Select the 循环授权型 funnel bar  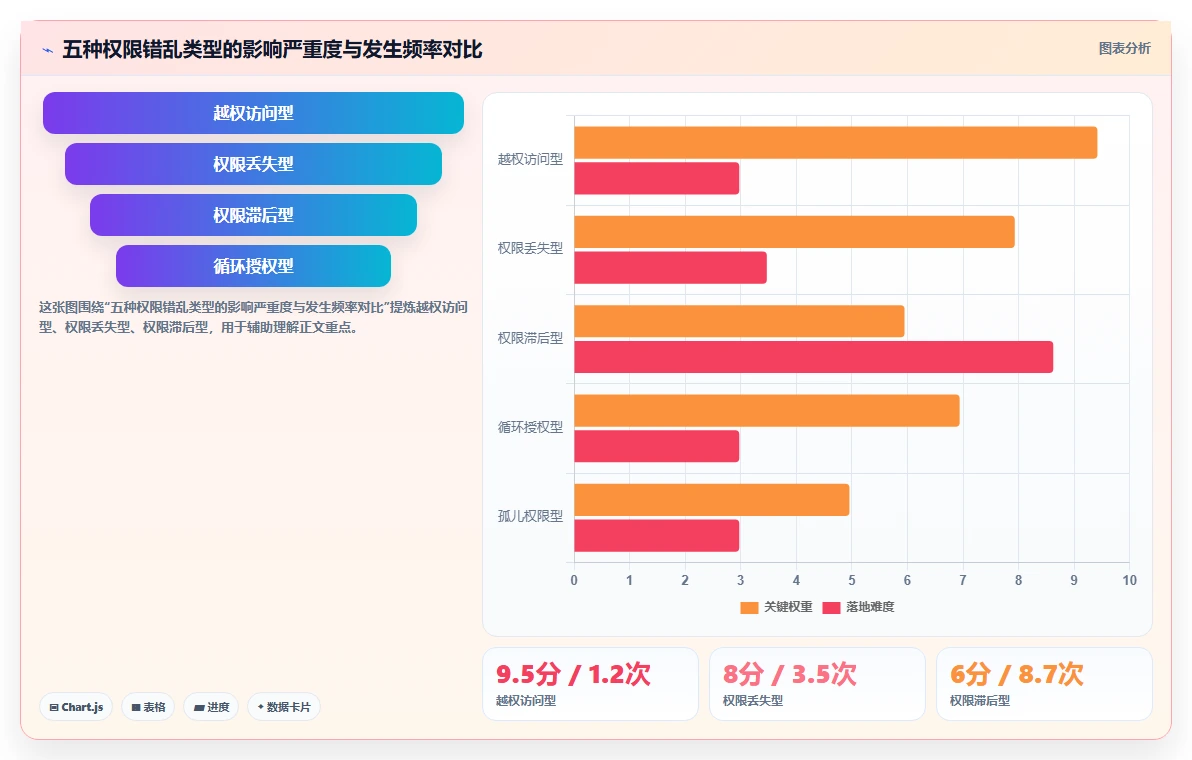point(253,266)
